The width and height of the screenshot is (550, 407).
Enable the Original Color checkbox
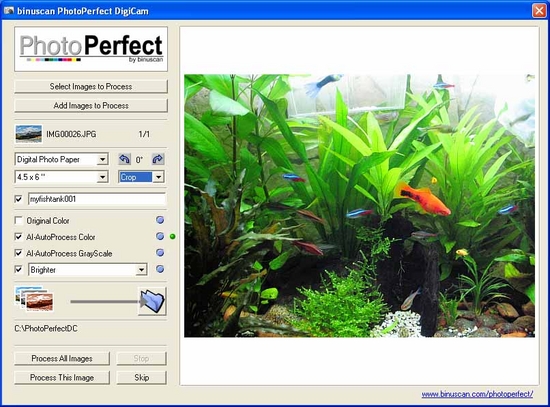[19, 221]
